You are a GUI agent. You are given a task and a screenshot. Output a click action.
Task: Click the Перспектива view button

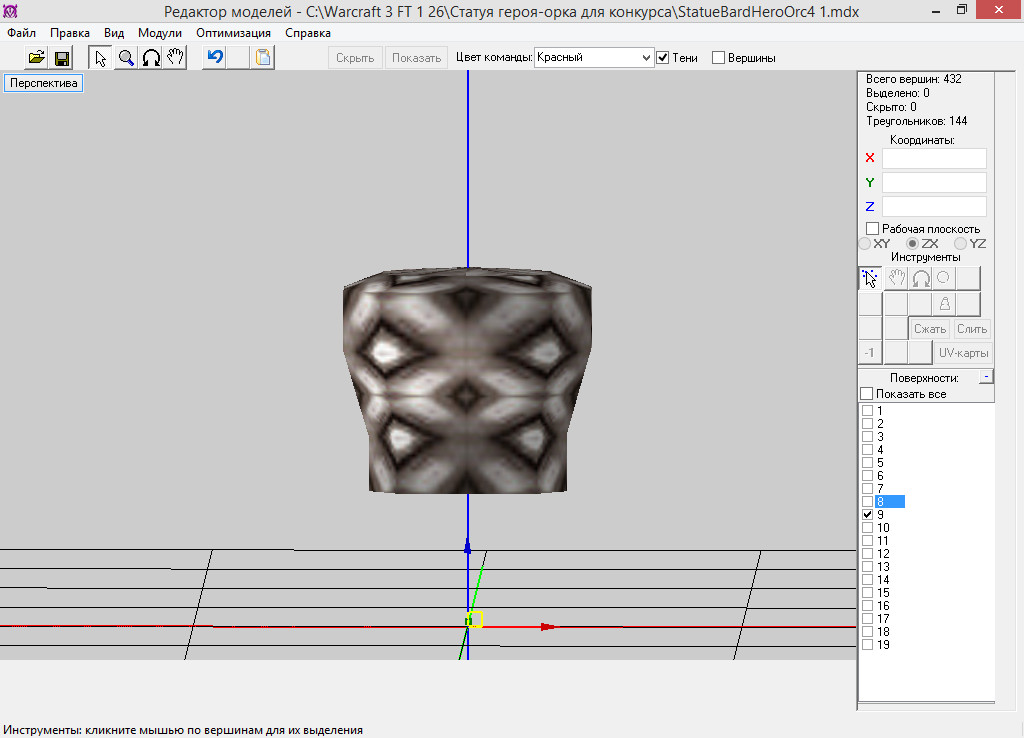point(44,84)
